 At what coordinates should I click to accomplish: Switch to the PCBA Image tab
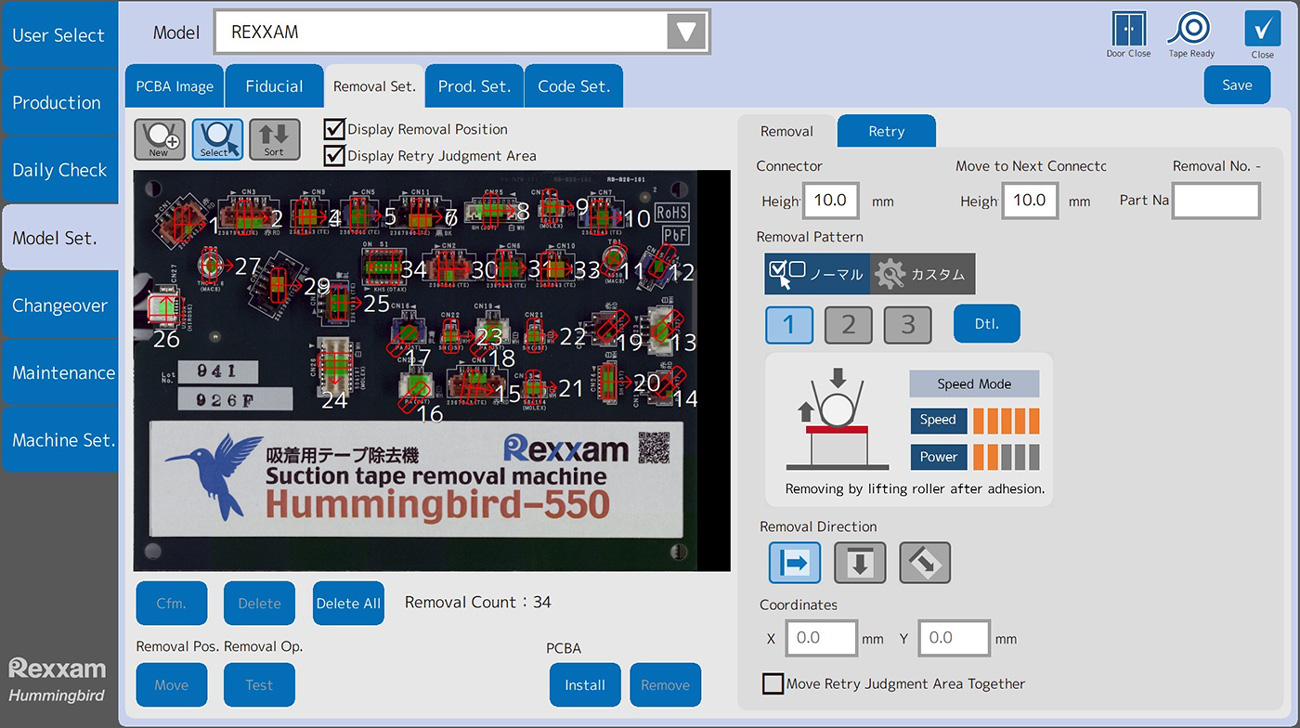point(175,86)
